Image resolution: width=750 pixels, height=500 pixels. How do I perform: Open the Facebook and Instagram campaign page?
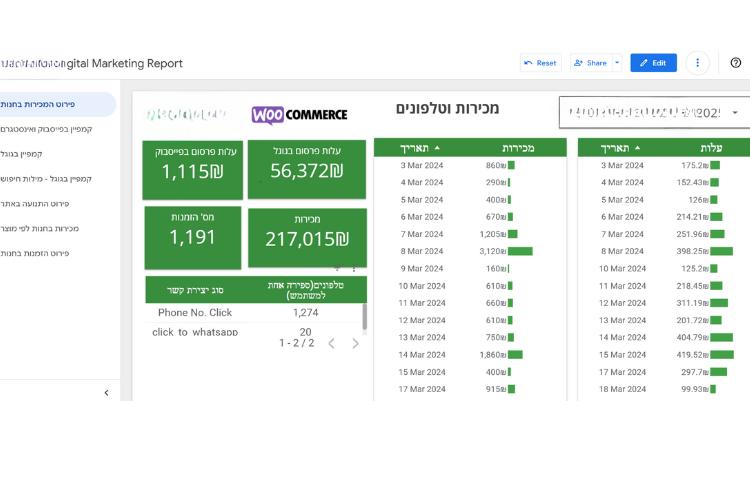[x=46, y=129]
